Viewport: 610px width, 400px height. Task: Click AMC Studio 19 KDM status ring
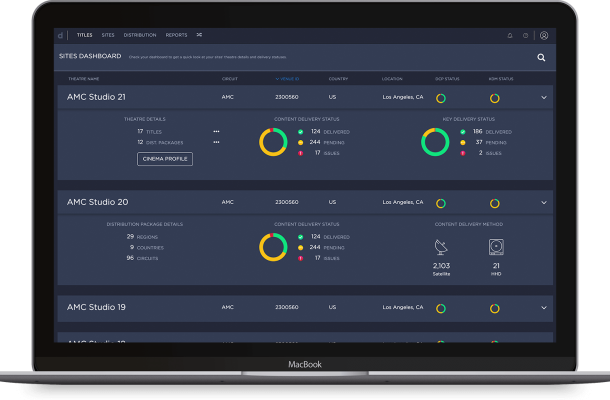click(x=494, y=307)
